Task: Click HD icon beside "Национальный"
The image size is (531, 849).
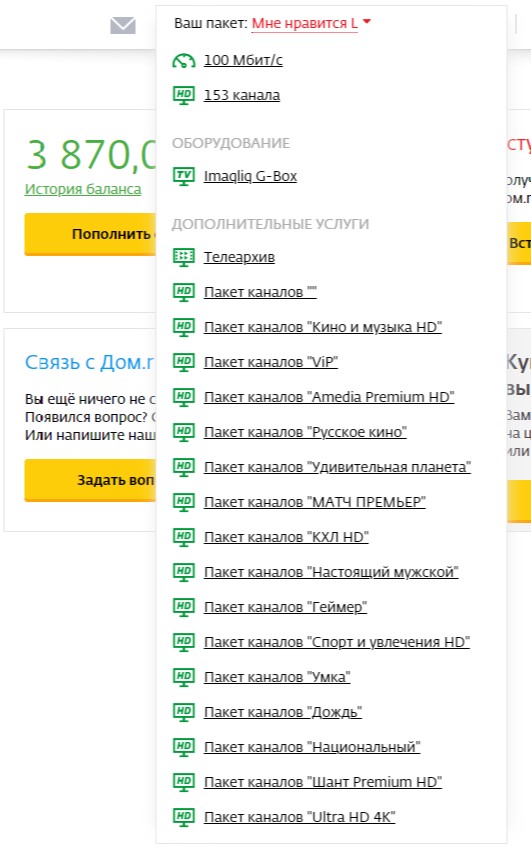Action: (183, 747)
